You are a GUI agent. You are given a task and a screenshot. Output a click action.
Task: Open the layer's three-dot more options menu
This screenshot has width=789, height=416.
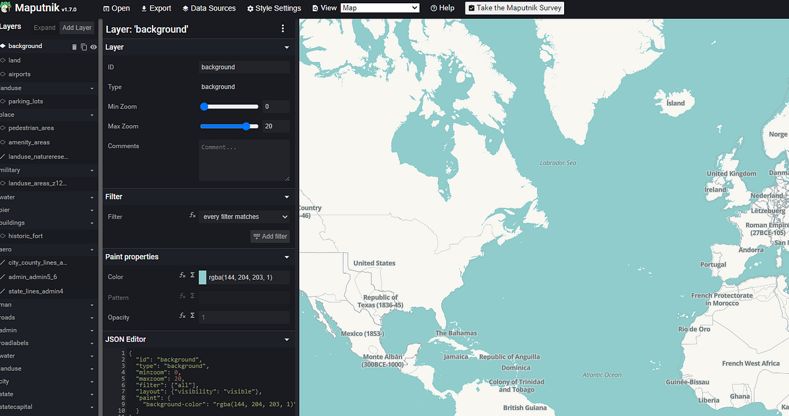click(x=284, y=29)
